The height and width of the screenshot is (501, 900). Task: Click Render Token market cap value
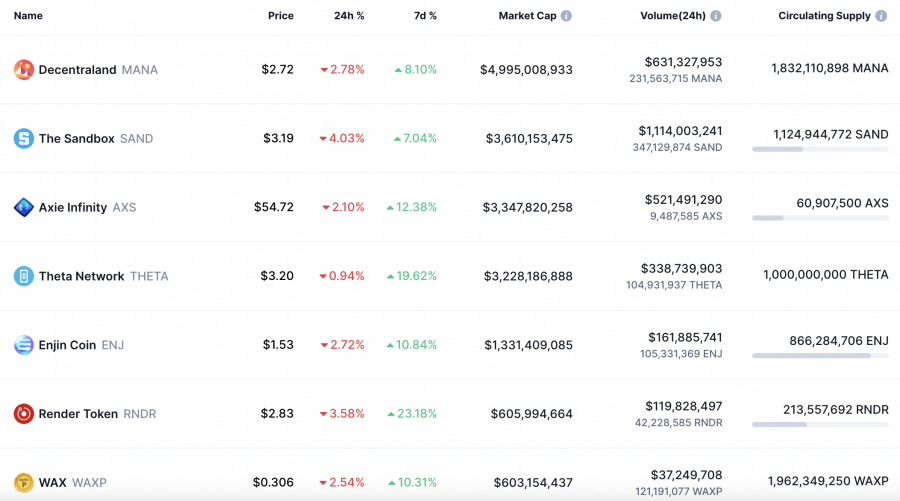tap(532, 414)
